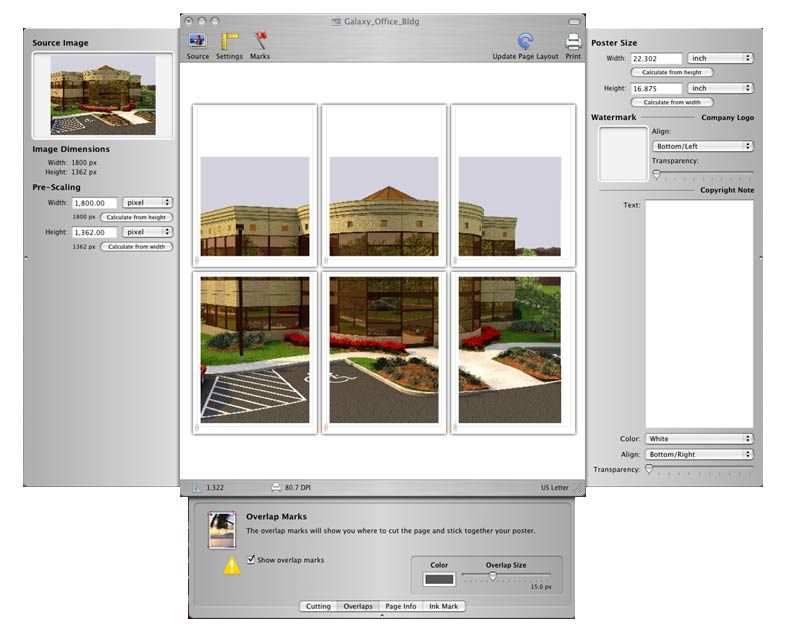Open the Marks flag icon
800x640 pixels.
pyautogui.click(x=260, y=41)
